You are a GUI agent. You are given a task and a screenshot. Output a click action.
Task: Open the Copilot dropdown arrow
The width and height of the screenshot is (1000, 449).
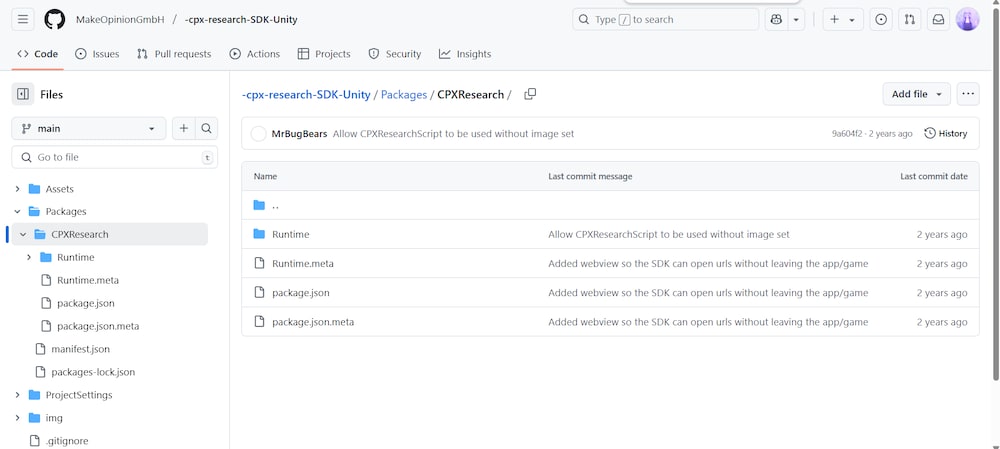[x=796, y=19]
